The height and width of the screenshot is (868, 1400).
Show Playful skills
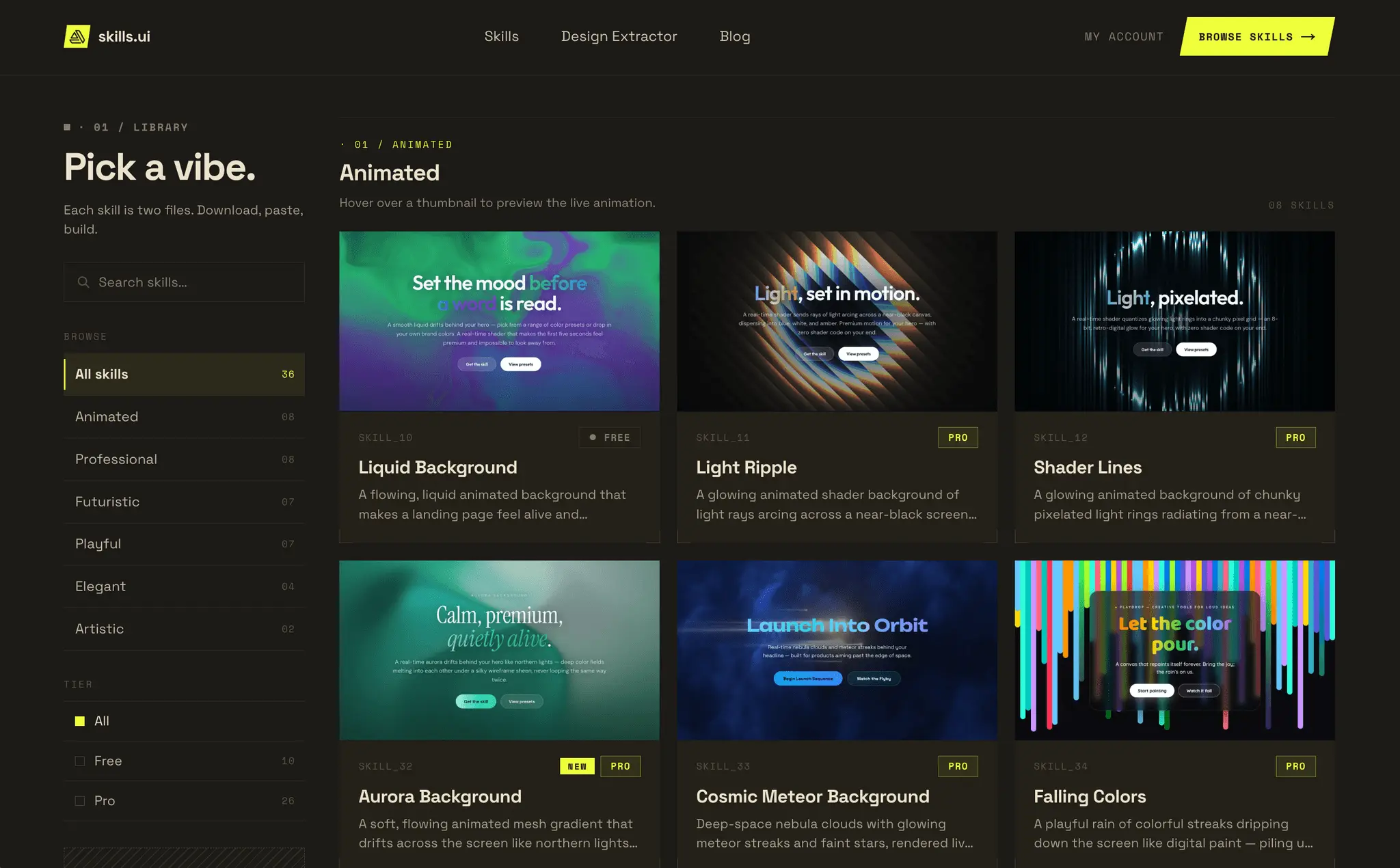pyautogui.click(x=184, y=544)
